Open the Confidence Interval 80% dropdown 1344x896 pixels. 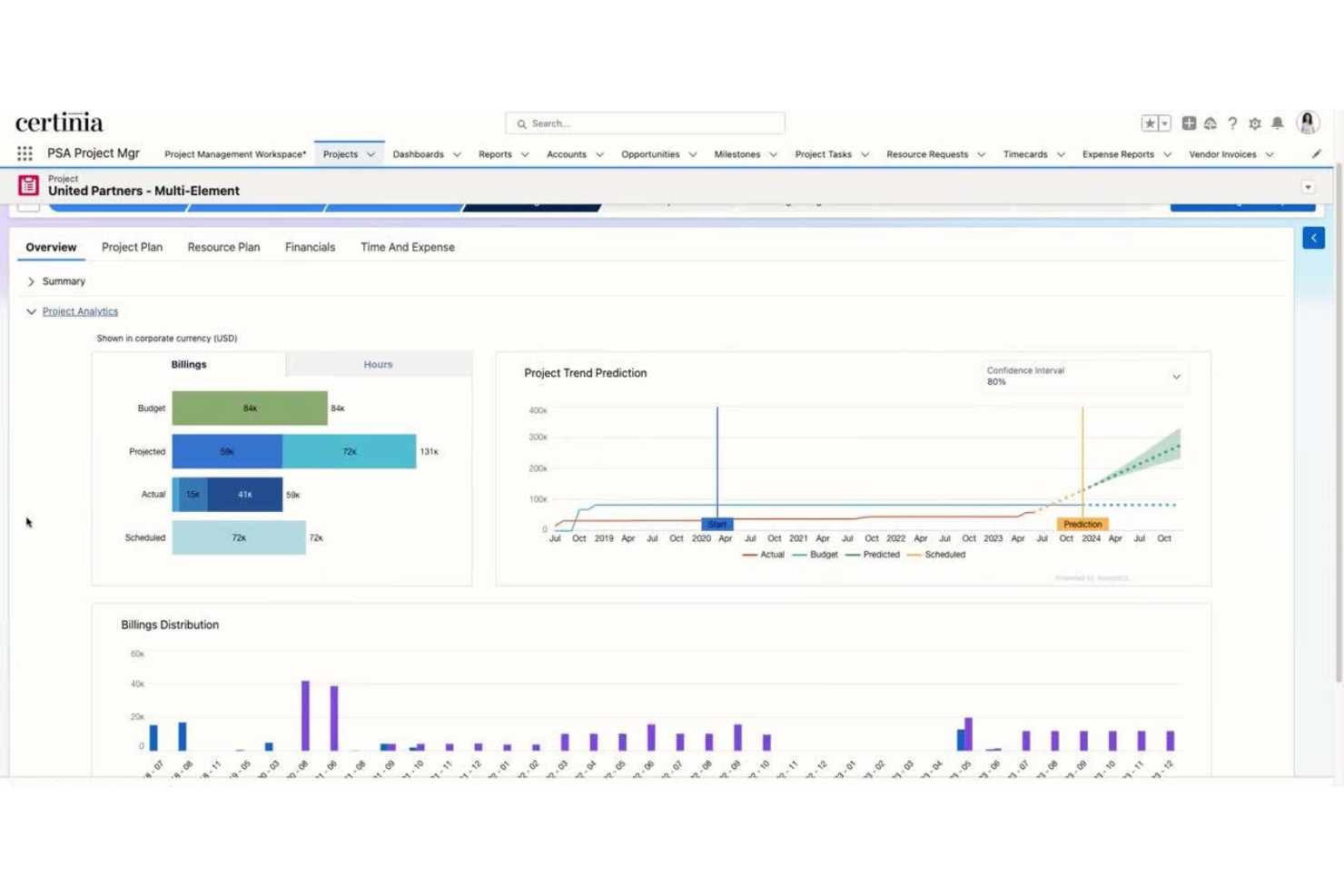(x=1084, y=376)
